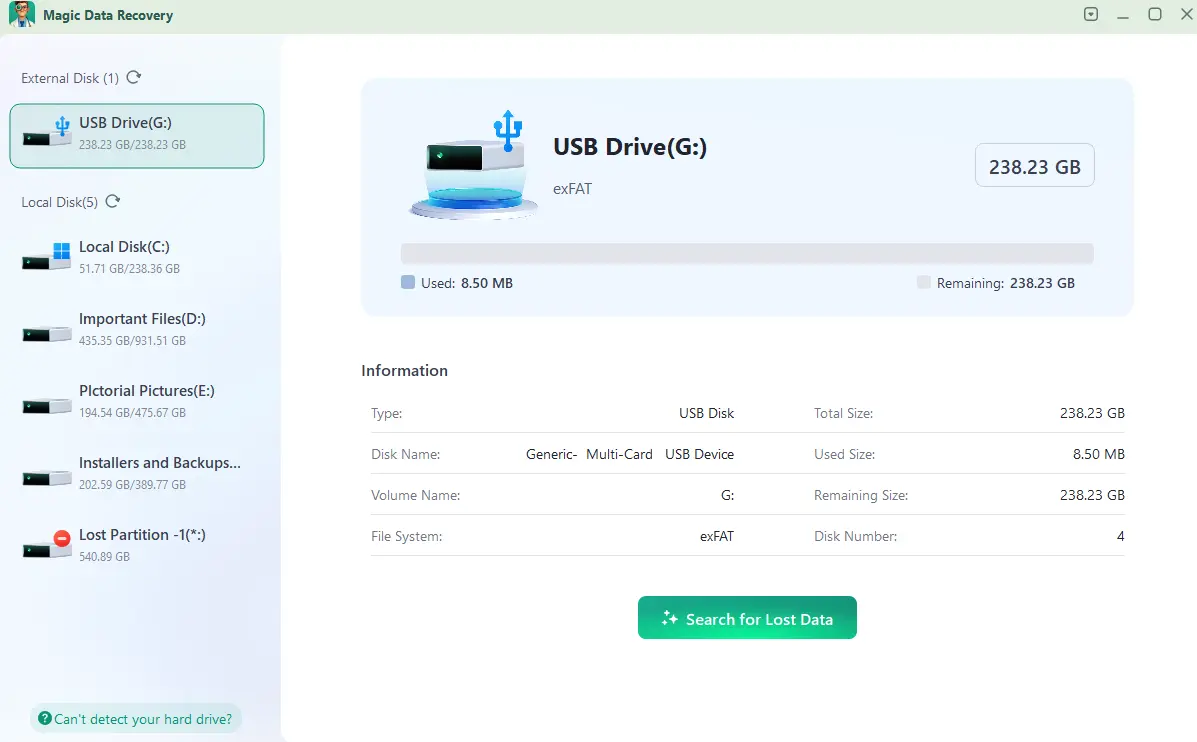Click the Used color swatch legend
Screen dimensions: 1197x742
point(408,282)
